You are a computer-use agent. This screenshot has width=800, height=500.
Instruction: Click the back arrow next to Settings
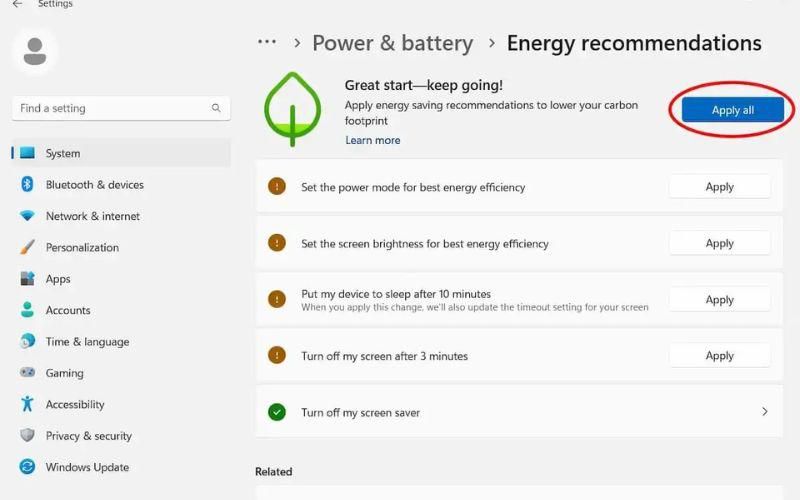coord(17,4)
